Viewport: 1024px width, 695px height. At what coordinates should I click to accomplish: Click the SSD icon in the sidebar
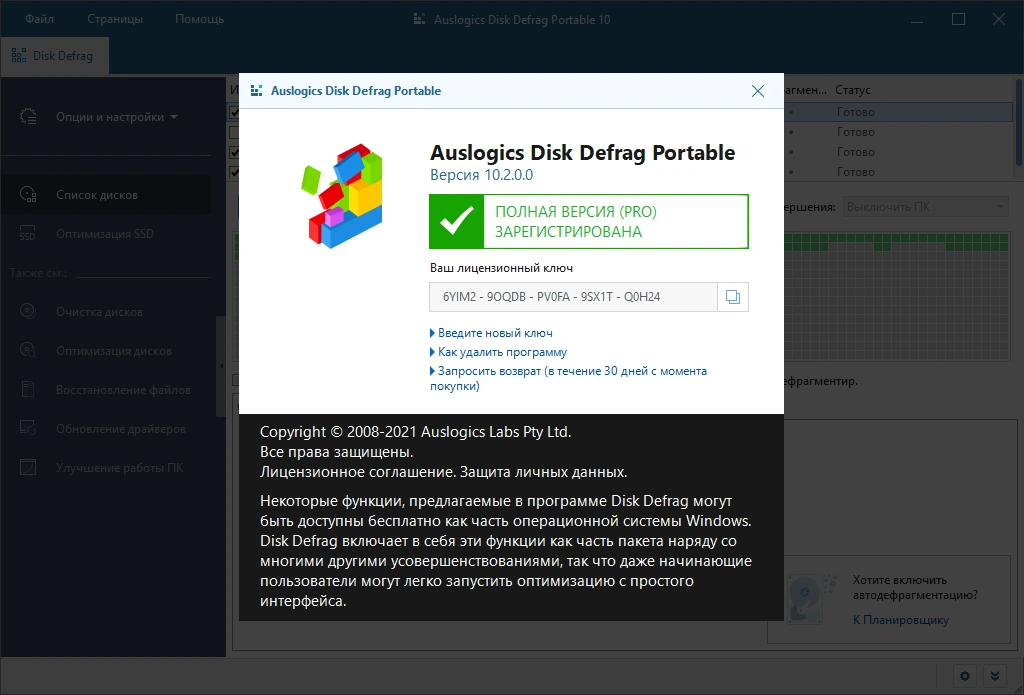coord(27,234)
